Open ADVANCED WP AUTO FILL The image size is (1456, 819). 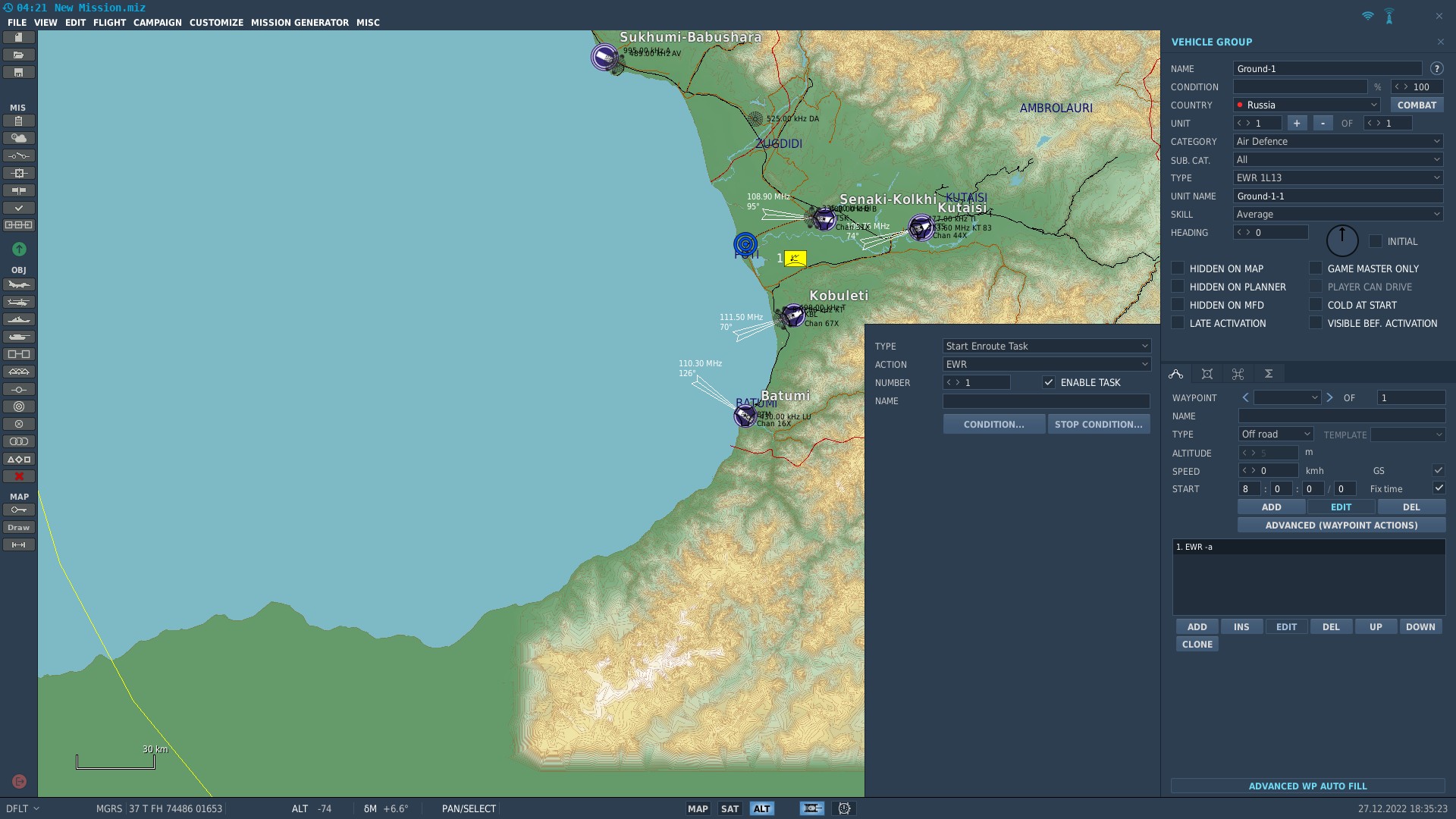click(x=1308, y=786)
